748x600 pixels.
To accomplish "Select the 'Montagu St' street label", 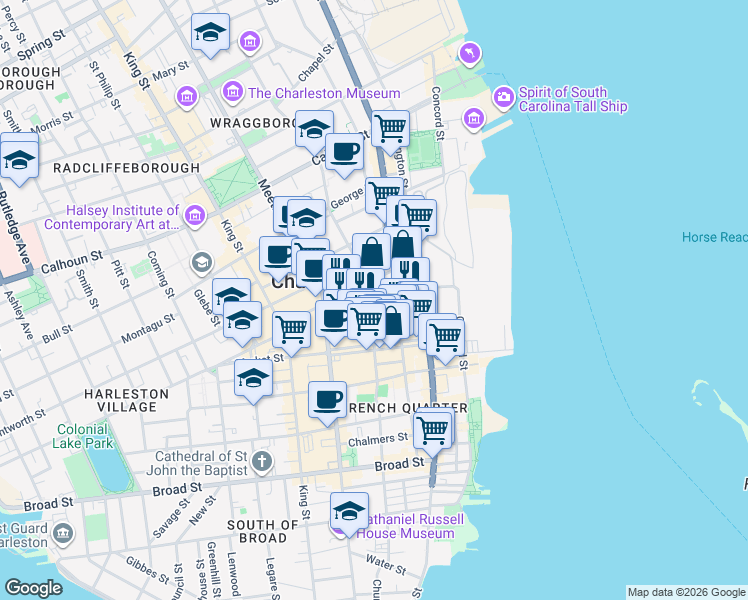I will 148,329.
